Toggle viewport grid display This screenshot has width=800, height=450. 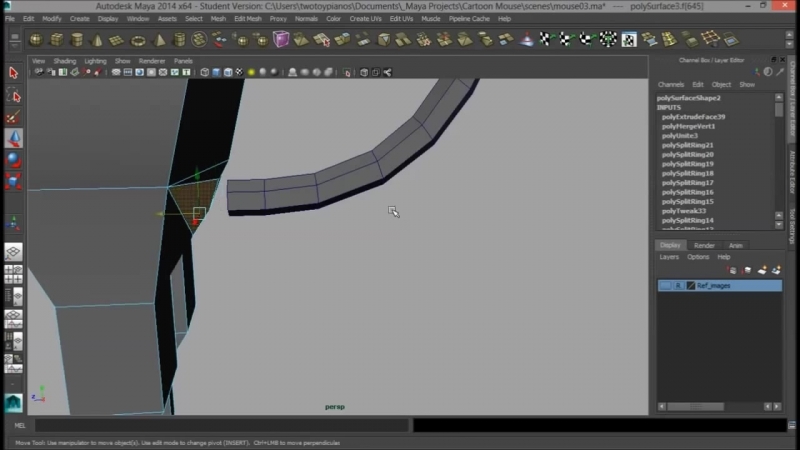pyautogui.click(x=116, y=72)
